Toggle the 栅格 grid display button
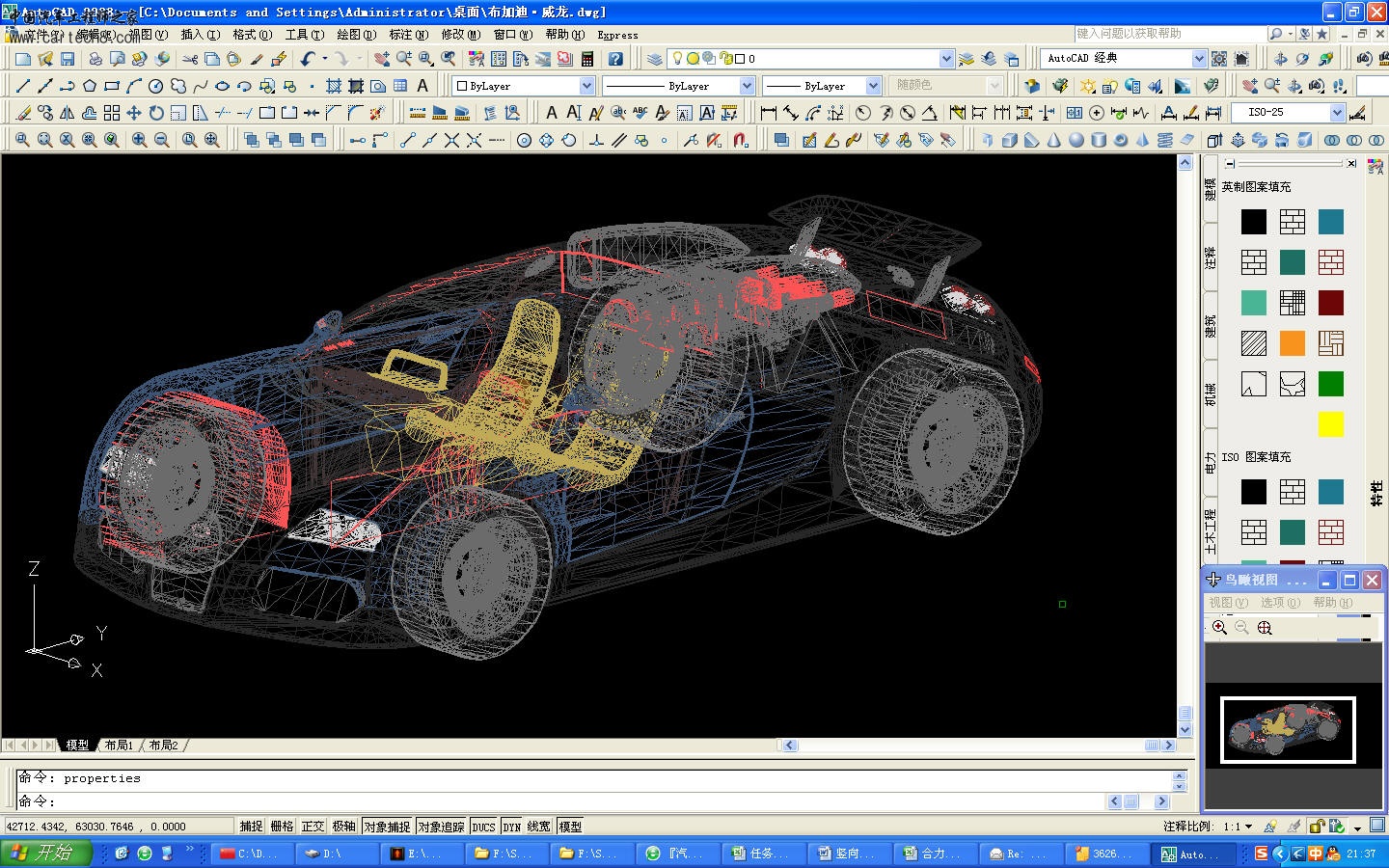The image size is (1389, 868). tap(282, 827)
